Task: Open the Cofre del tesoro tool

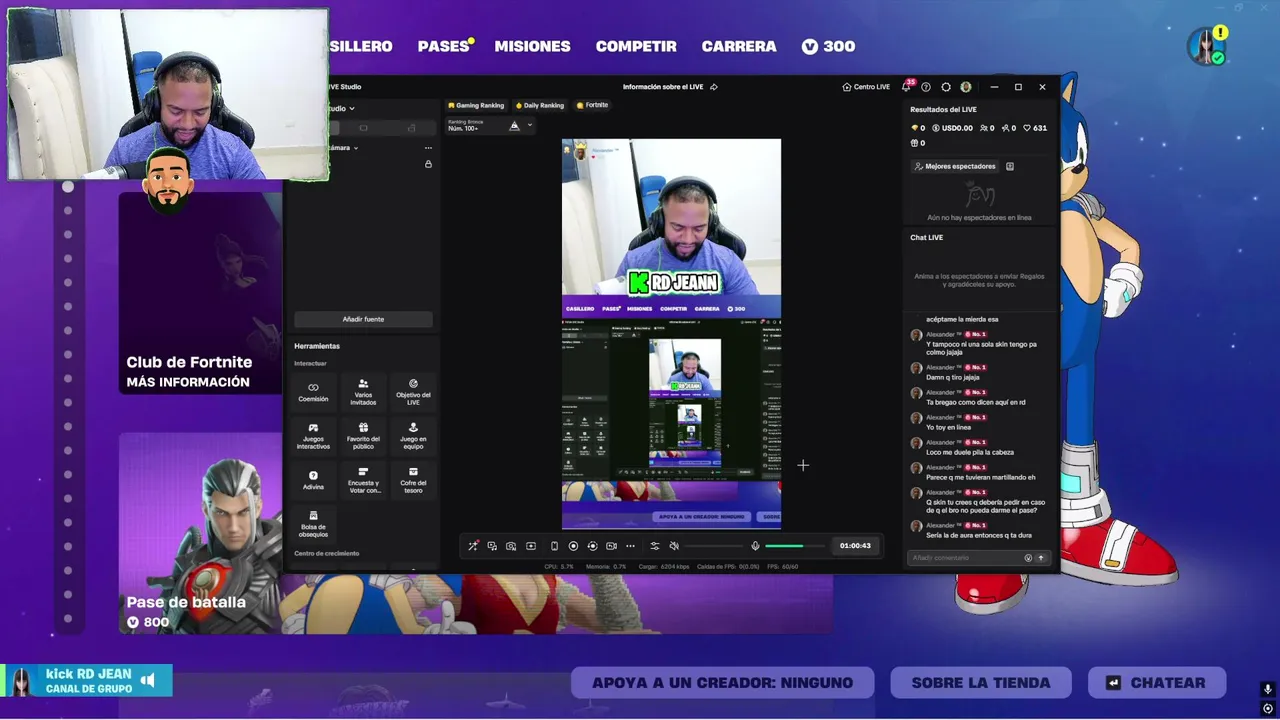Action: [413, 480]
